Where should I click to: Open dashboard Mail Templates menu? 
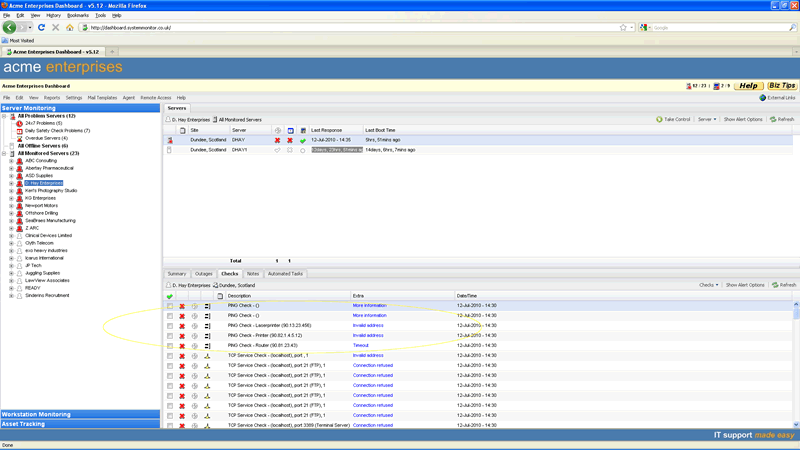(102, 97)
